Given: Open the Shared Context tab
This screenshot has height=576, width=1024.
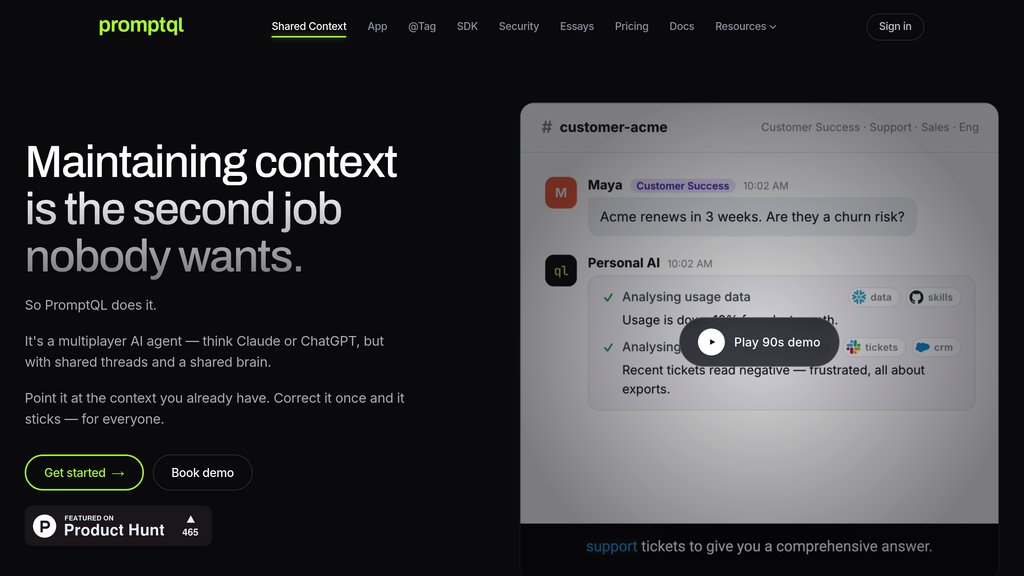Looking at the screenshot, I should click(309, 26).
